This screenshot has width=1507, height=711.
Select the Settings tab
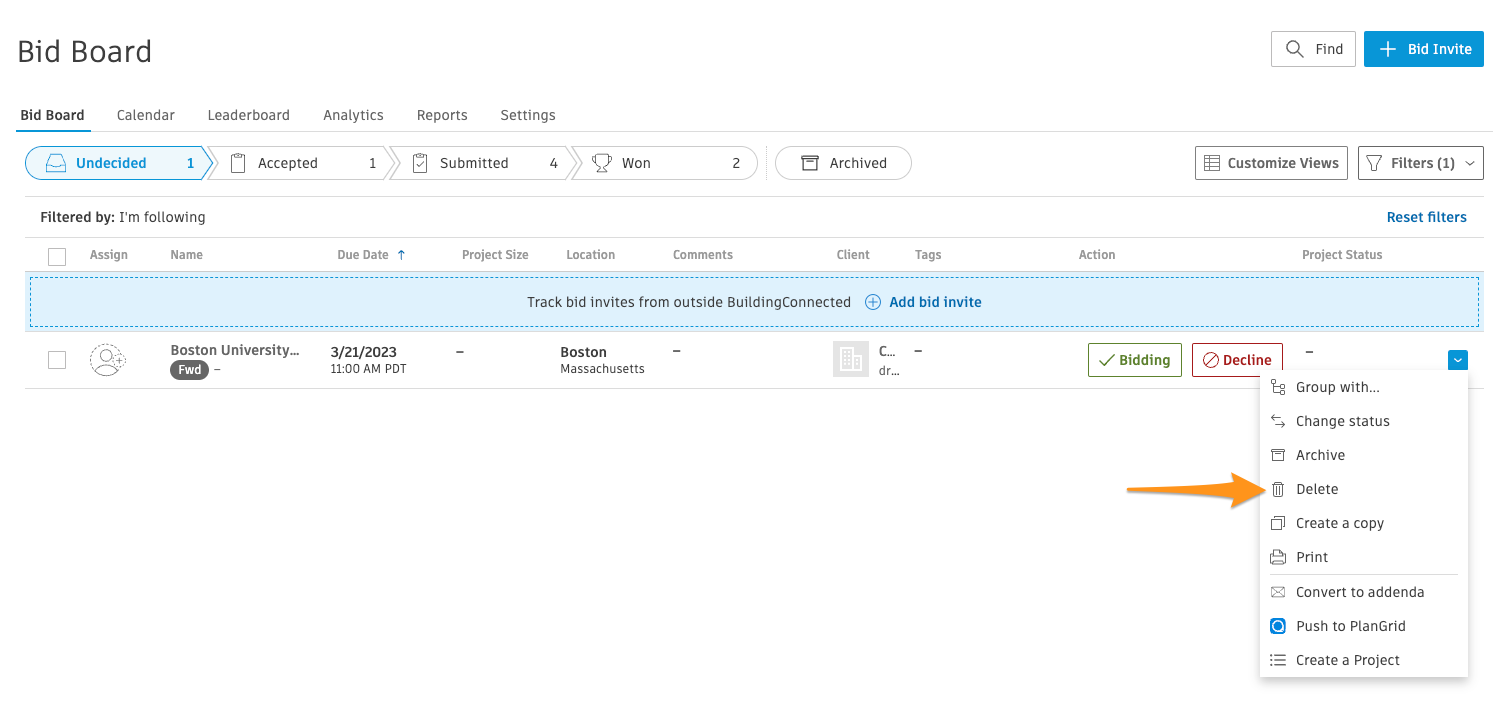point(528,115)
